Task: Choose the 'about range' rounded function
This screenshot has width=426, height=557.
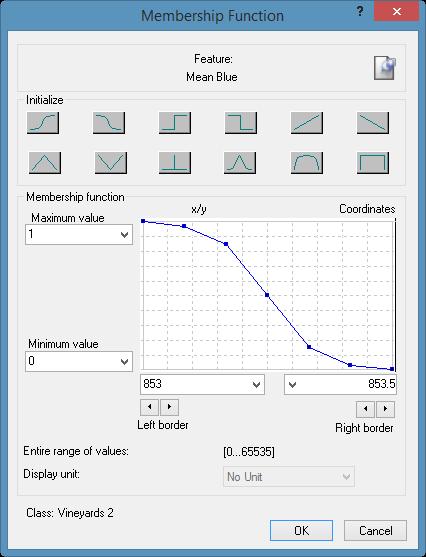Action: pyautogui.click(x=307, y=163)
